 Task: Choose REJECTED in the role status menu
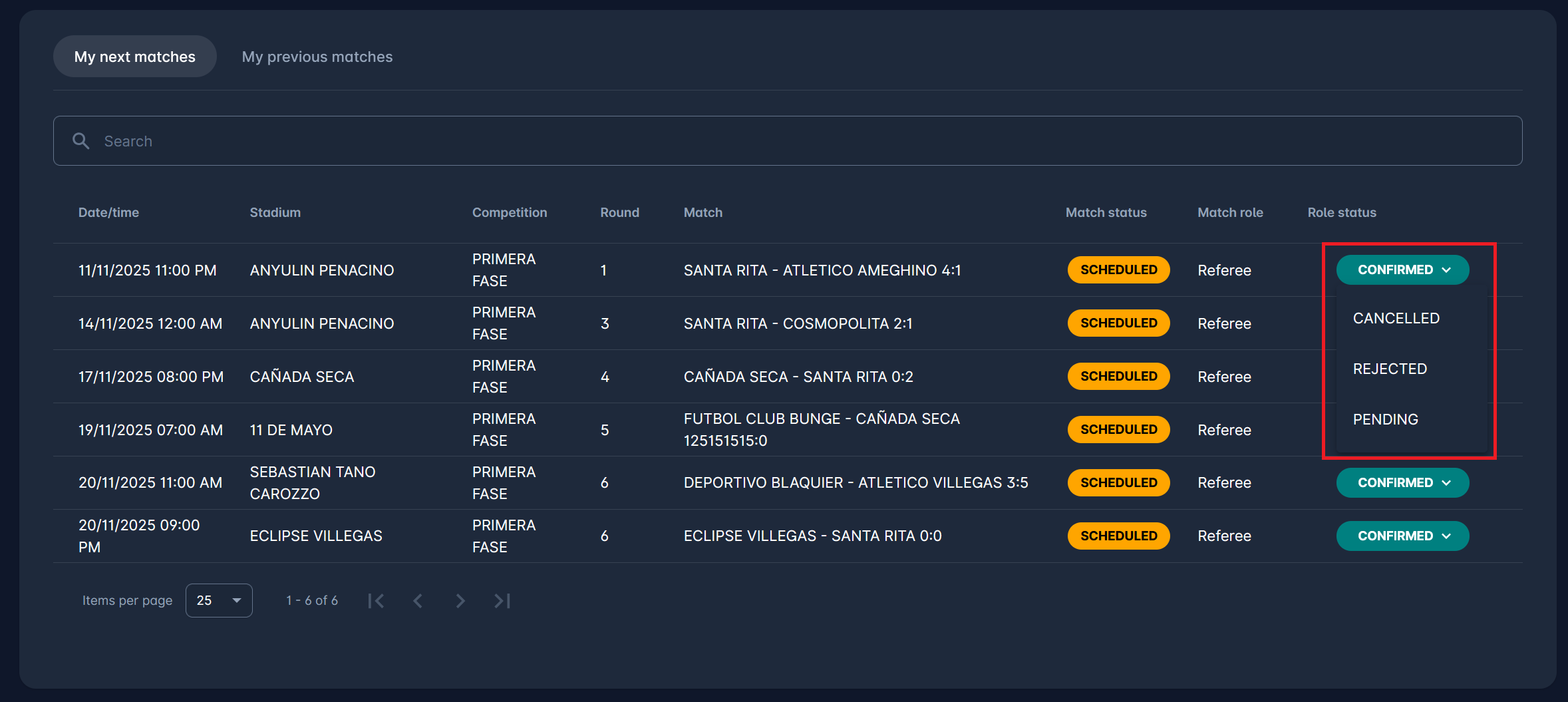1390,369
